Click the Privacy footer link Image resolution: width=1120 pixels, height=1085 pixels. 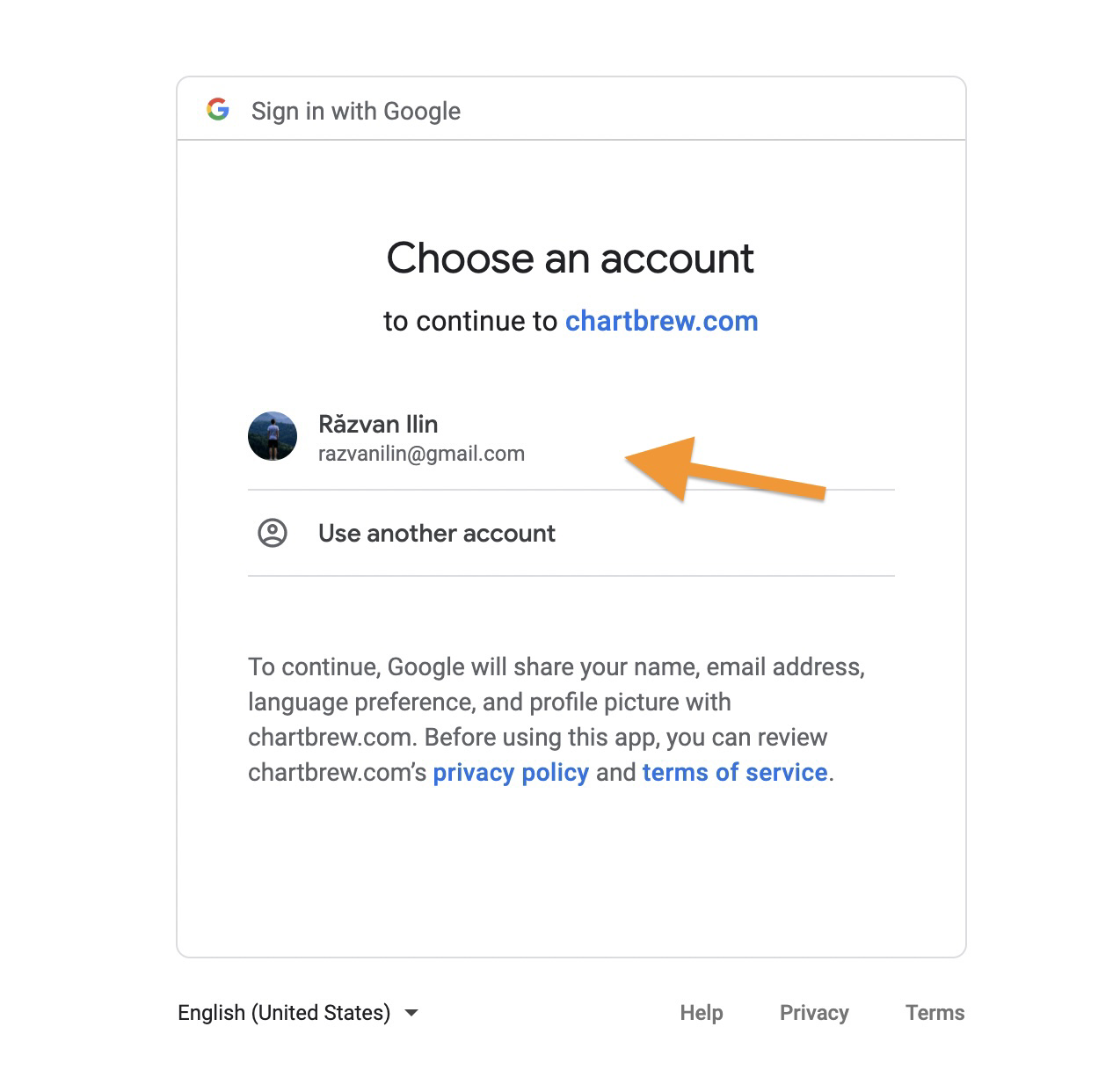click(x=814, y=1013)
